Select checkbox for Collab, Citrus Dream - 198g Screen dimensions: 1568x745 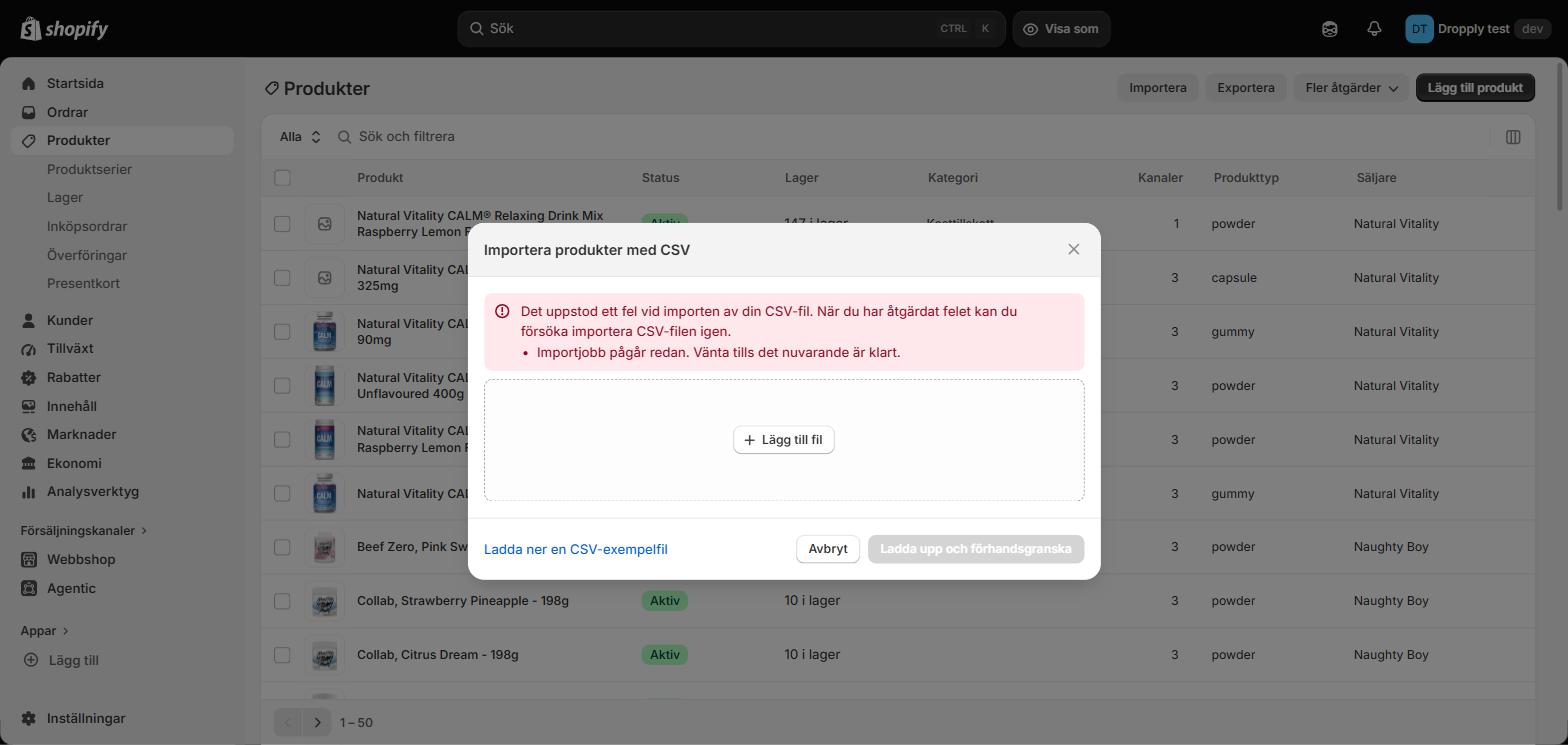click(282, 655)
